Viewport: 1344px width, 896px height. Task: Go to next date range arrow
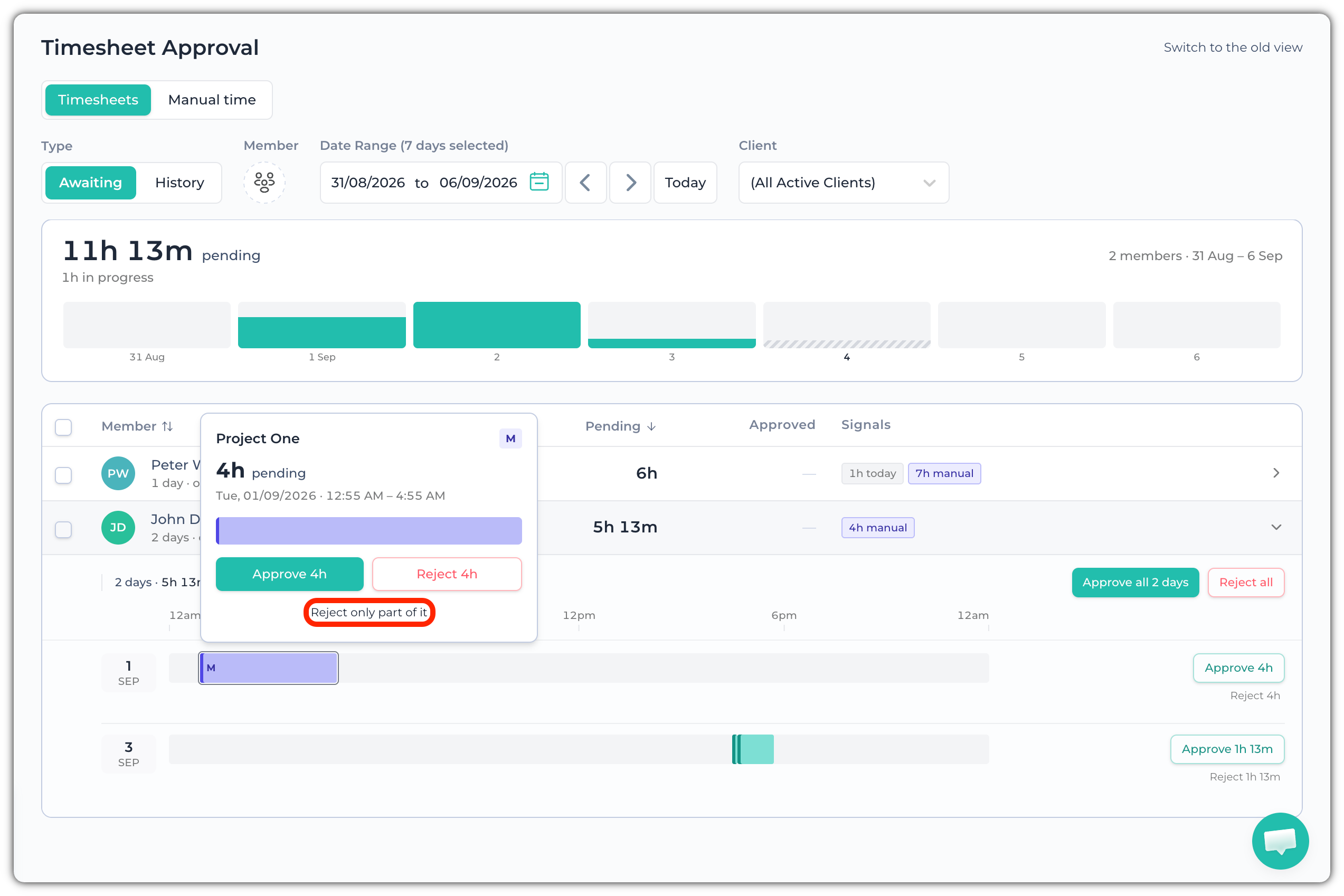point(630,182)
